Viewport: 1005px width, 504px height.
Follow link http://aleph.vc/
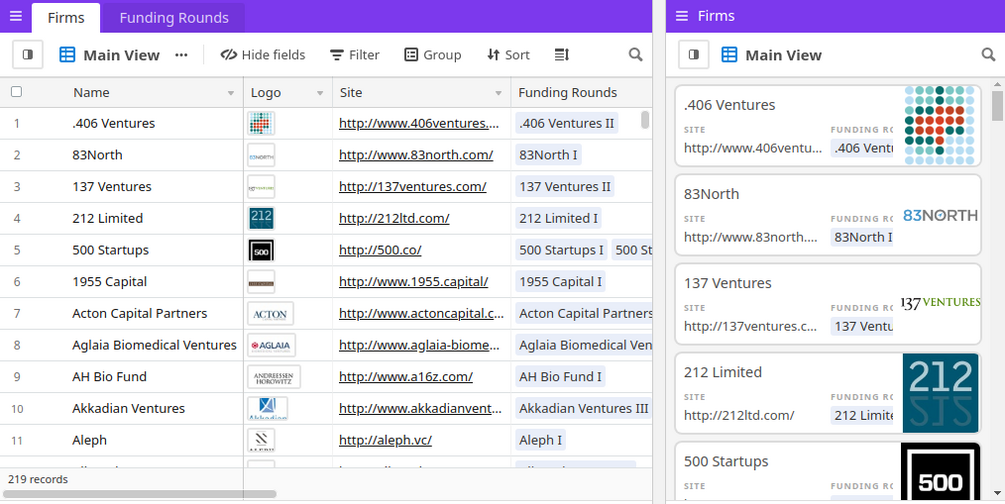(x=385, y=441)
